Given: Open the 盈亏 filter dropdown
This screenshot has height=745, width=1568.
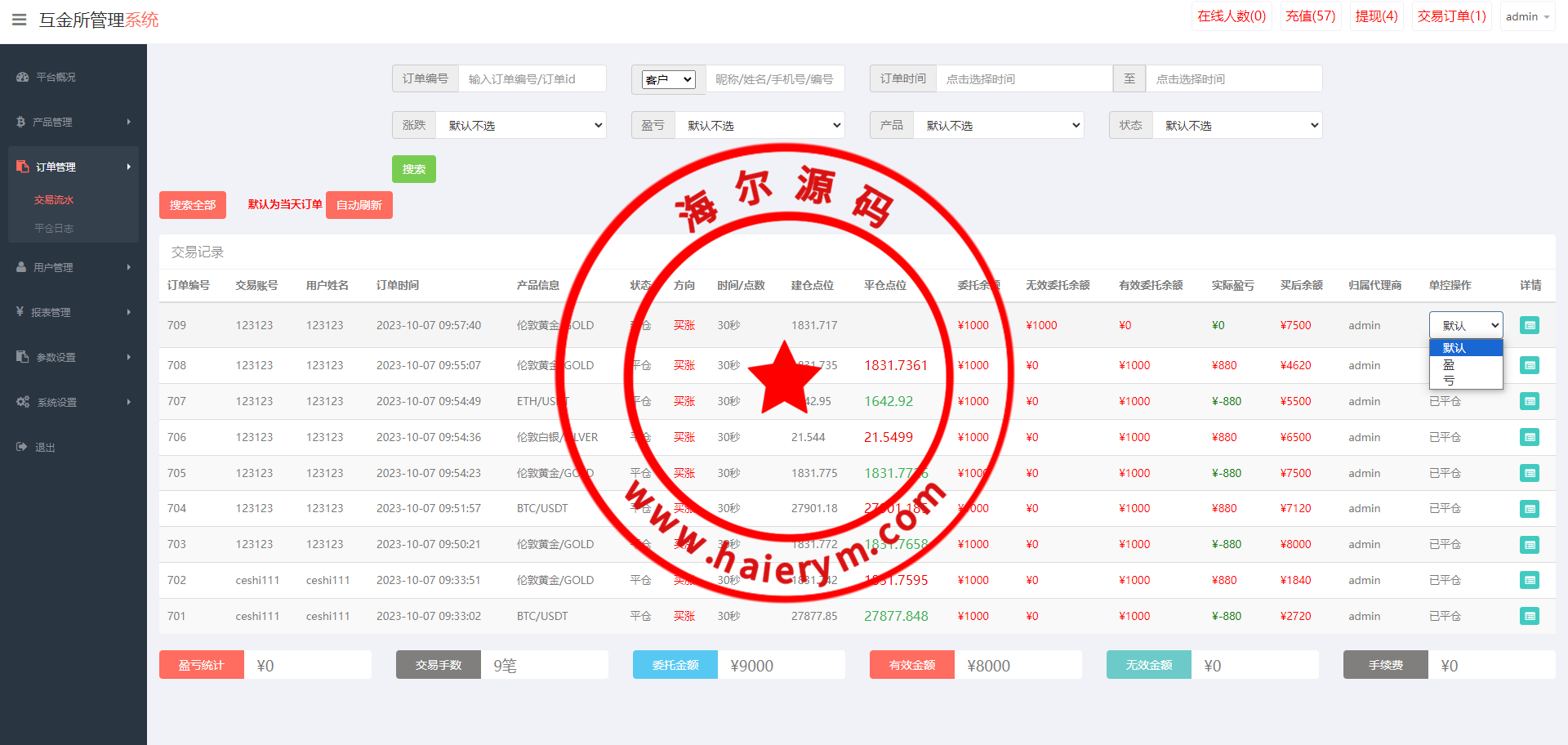Looking at the screenshot, I should point(759,125).
